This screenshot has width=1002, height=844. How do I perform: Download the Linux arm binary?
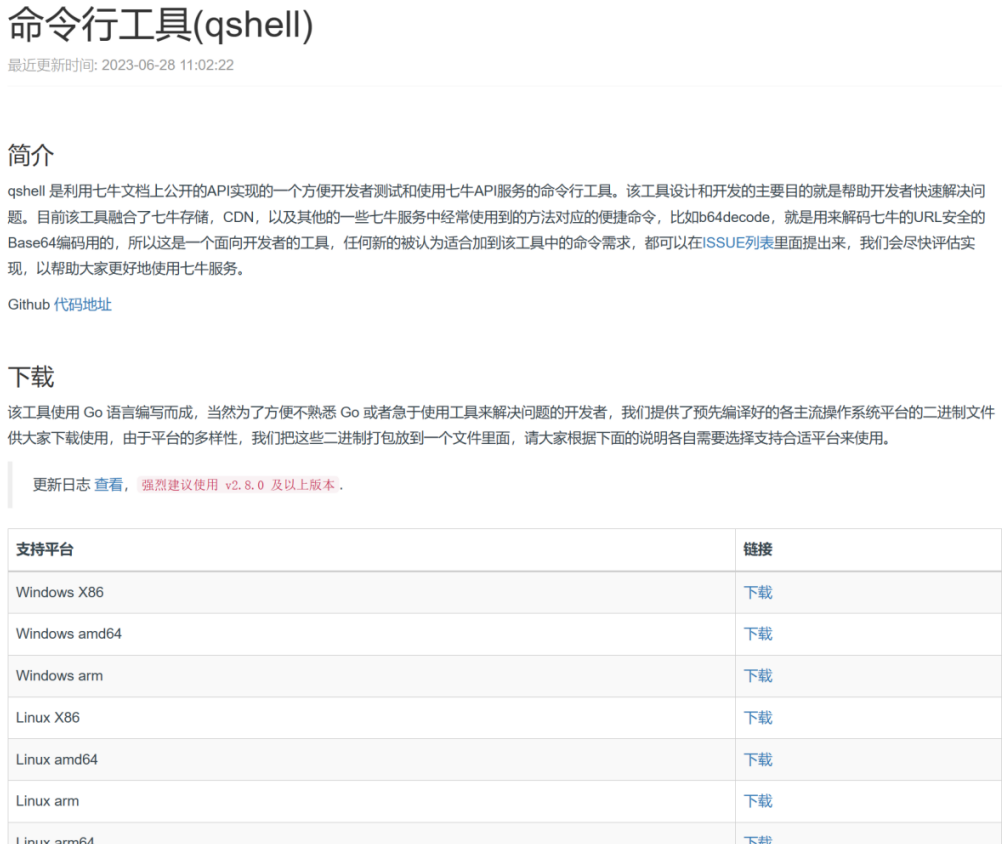coord(757,800)
